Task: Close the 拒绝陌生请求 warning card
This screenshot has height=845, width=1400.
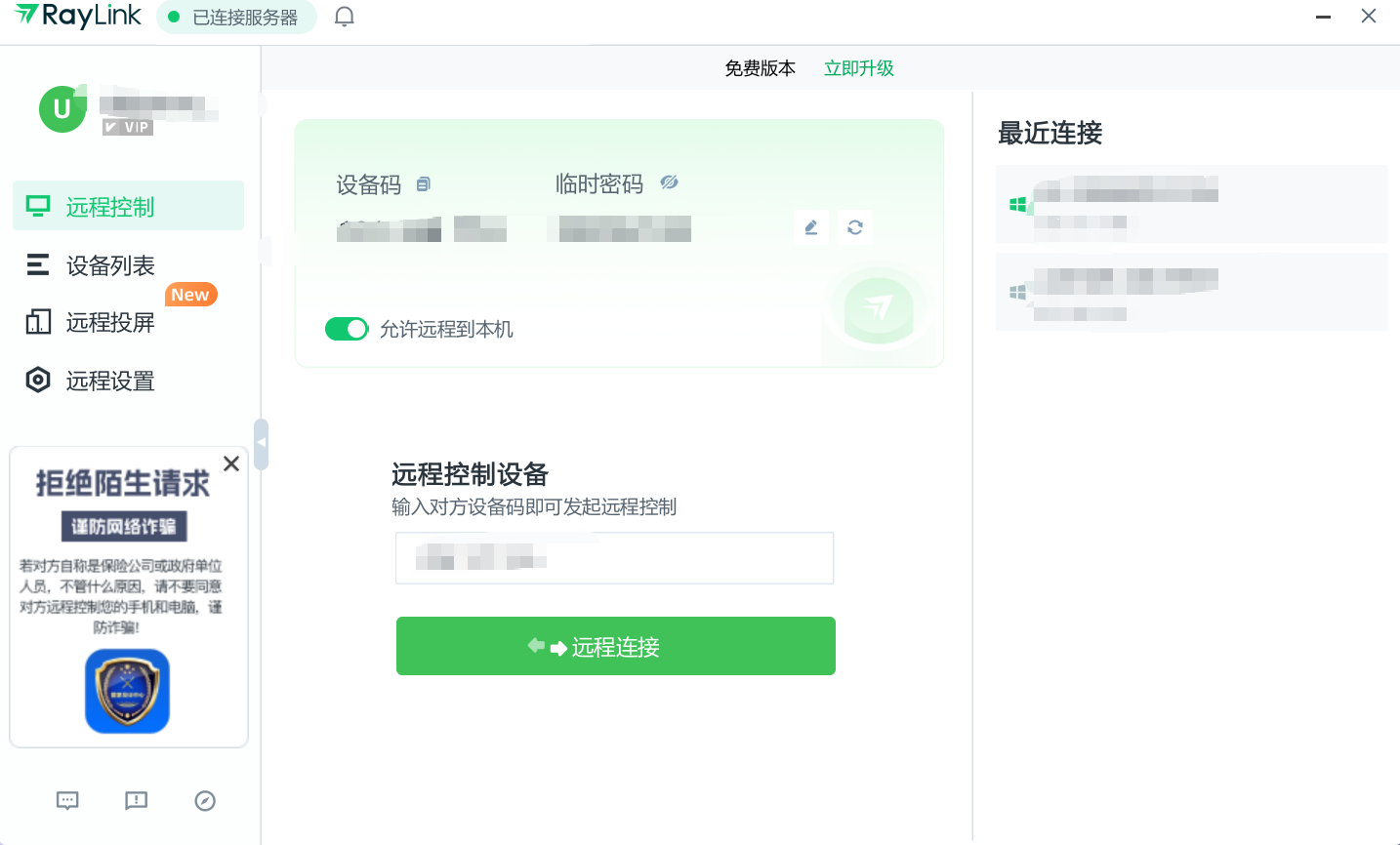Action: tap(231, 463)
